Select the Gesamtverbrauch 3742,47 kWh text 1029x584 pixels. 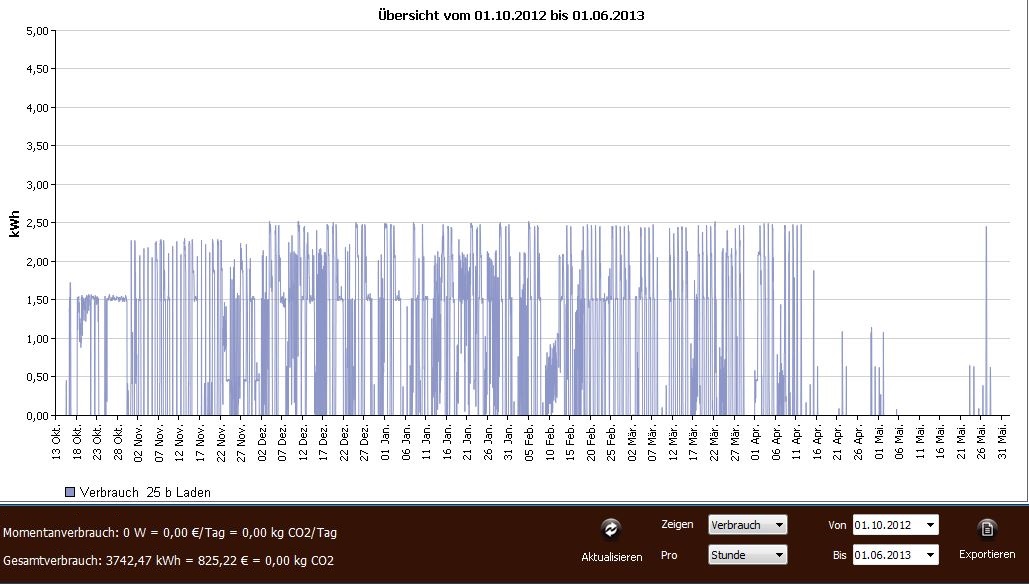tap(169, 561)
